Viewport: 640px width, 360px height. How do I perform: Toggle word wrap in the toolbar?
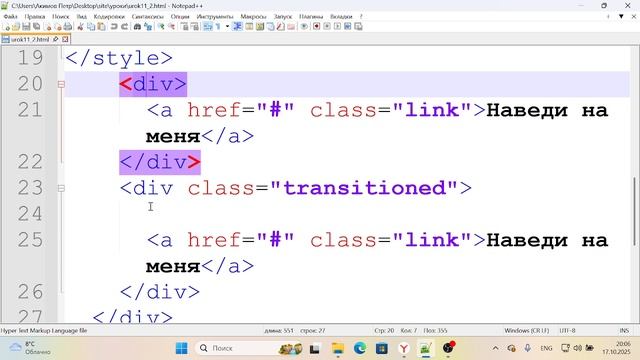[x=208, y=27]
